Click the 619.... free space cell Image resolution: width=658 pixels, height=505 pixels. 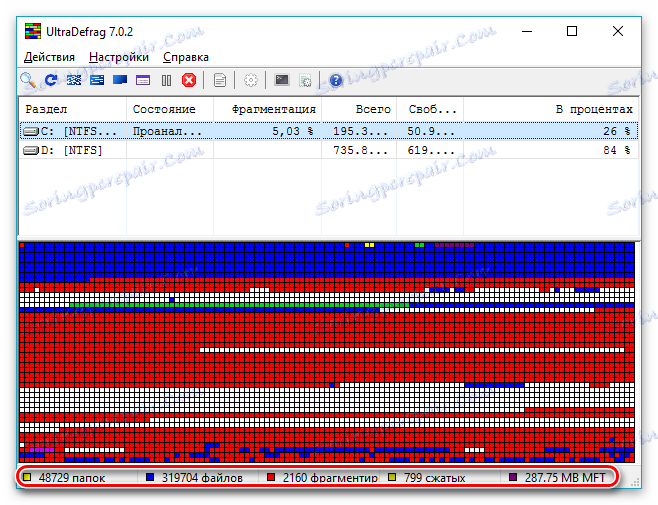pyautogui.click(x=431, y=150)
